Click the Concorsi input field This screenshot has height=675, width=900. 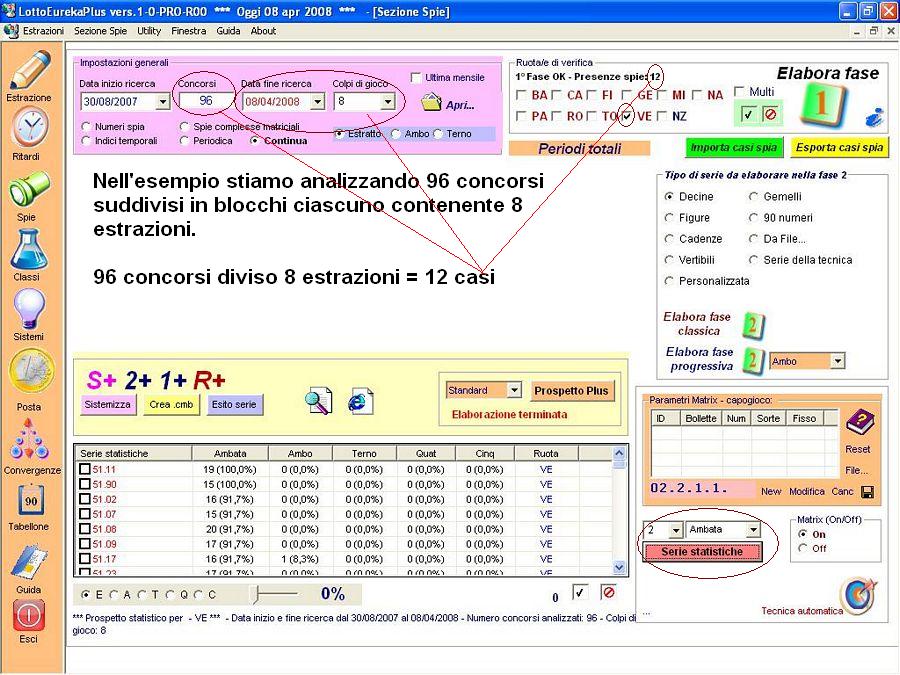(205, 101)
